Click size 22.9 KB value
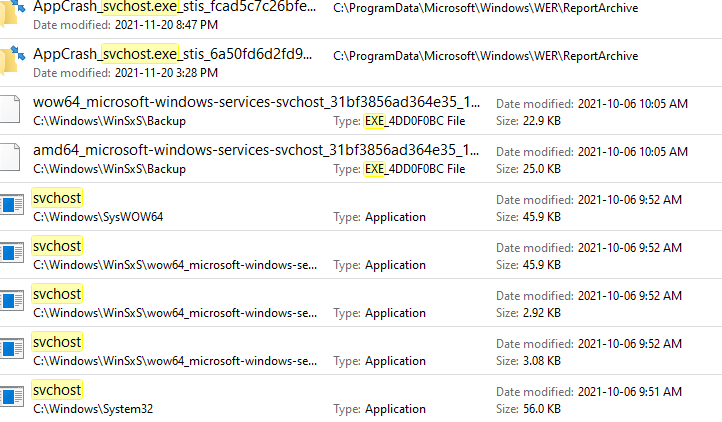This screenshot has width=722, height=422. pyautogui.click(x=542, y=121)
